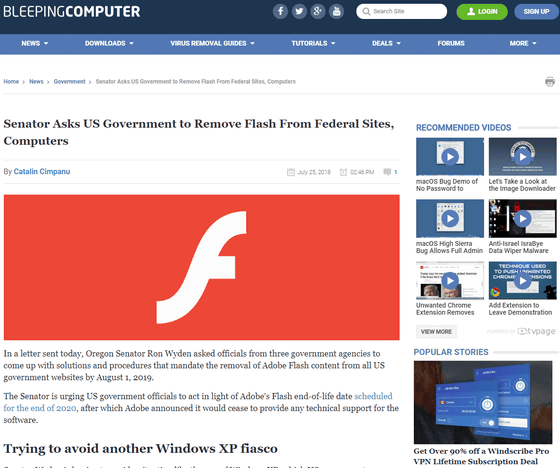Image resolution: width=560 pixels, height=468 pixels.
Task: Play the Anti-Israel IsraBye malware video
Action: click(x=522, y=218)
